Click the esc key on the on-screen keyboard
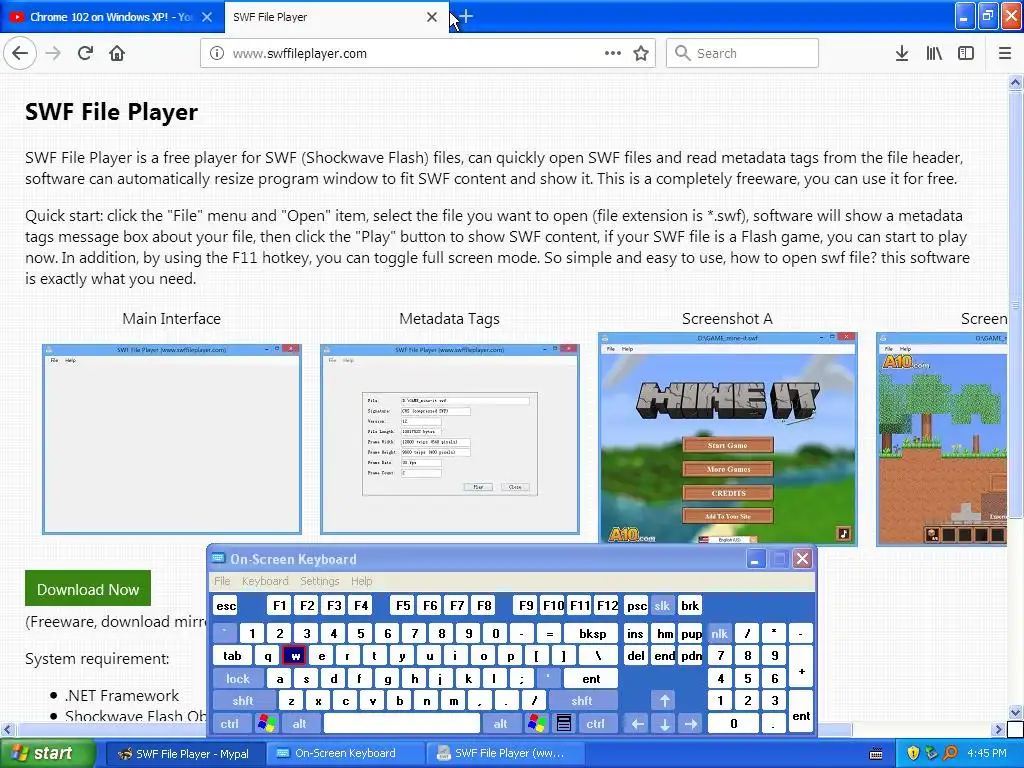The image size is (1024, 768). (226, 605)
